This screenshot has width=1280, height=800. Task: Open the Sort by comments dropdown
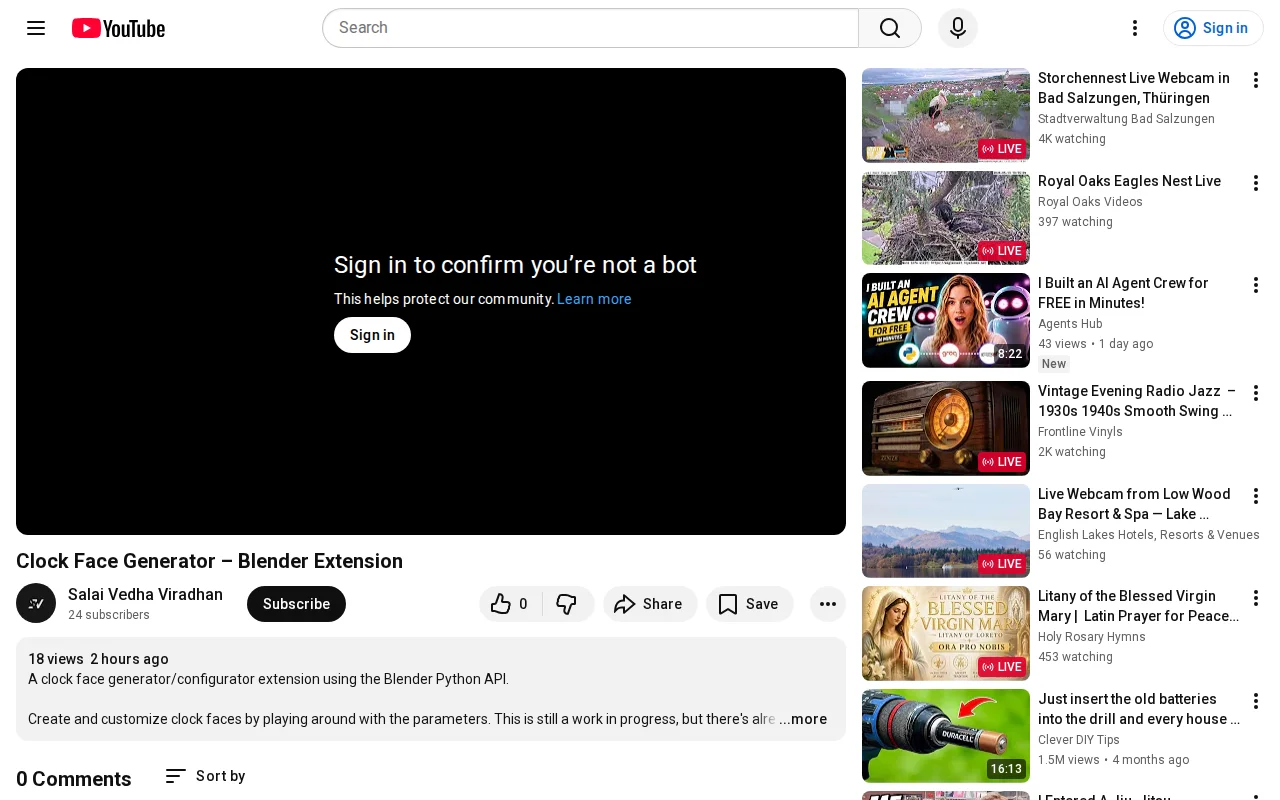(x=205, y=776)
